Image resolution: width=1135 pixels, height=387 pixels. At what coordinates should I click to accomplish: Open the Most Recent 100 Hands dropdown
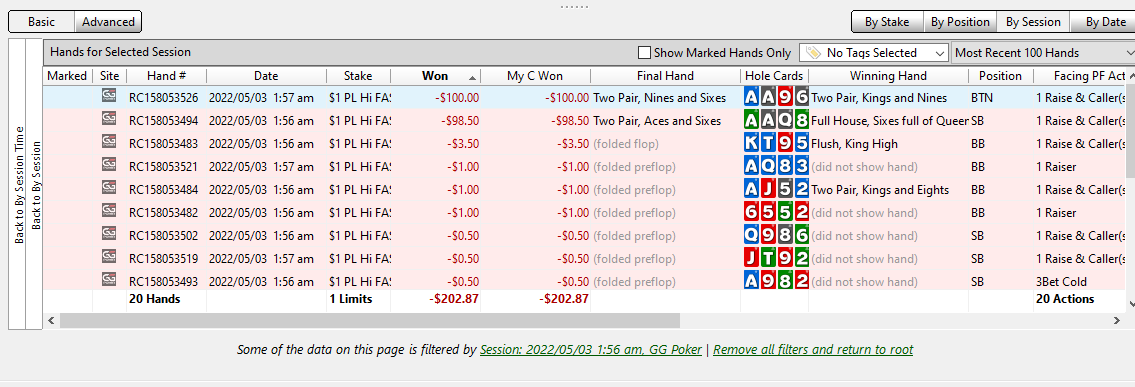pyautogui.click(x=1043, y=53)
